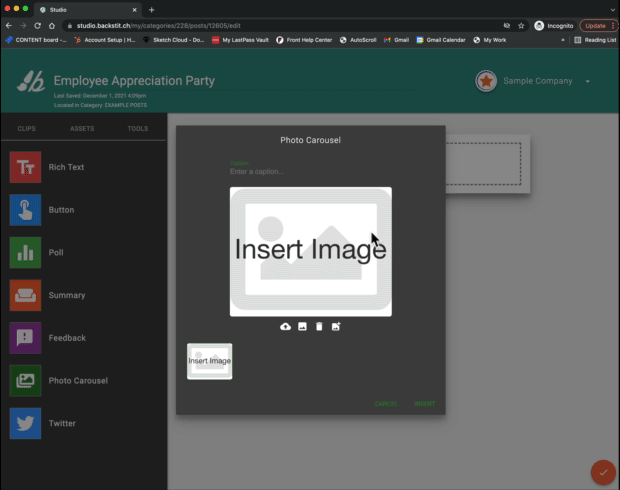Click the browser reload icon
The width and height of the screenshot is (620, 490).
coord(37,26)
